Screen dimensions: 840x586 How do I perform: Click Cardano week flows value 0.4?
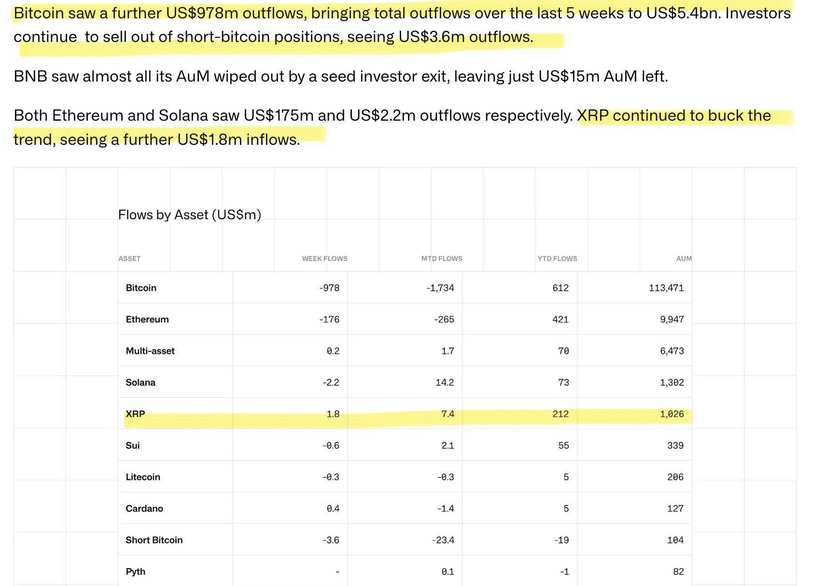coord(333,509)
